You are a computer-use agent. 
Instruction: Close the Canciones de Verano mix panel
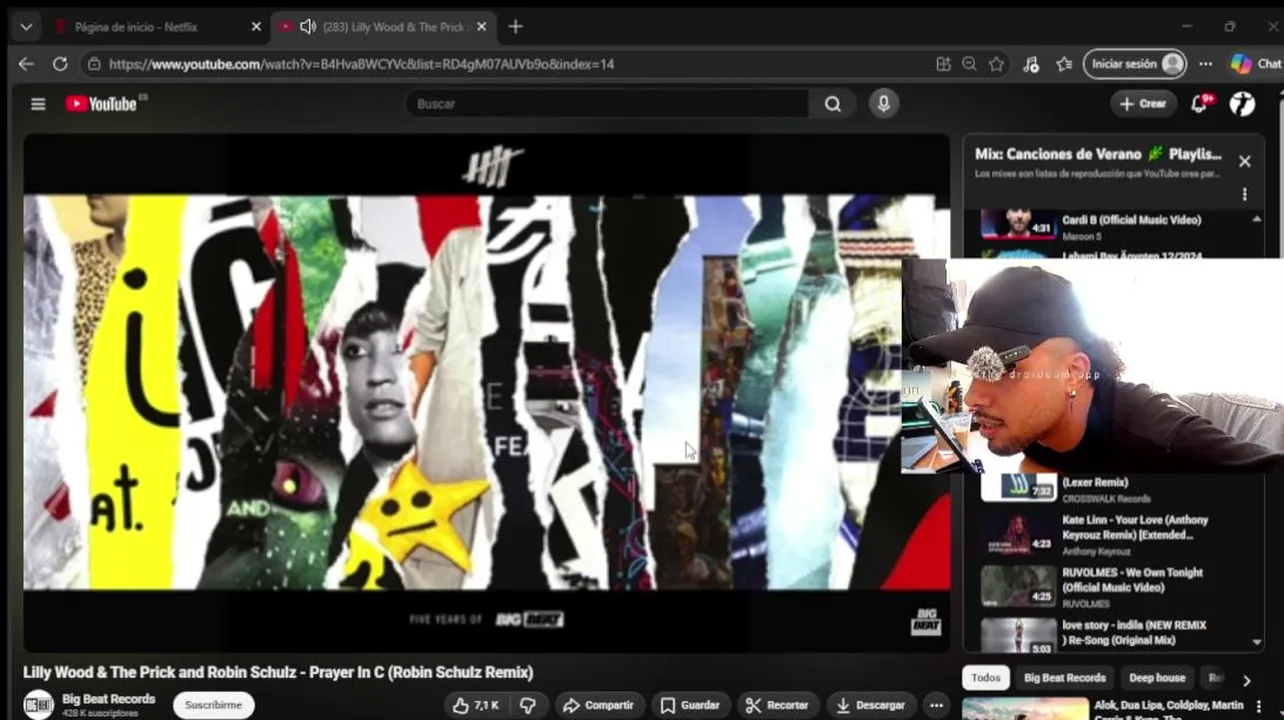click(1244, 161)
